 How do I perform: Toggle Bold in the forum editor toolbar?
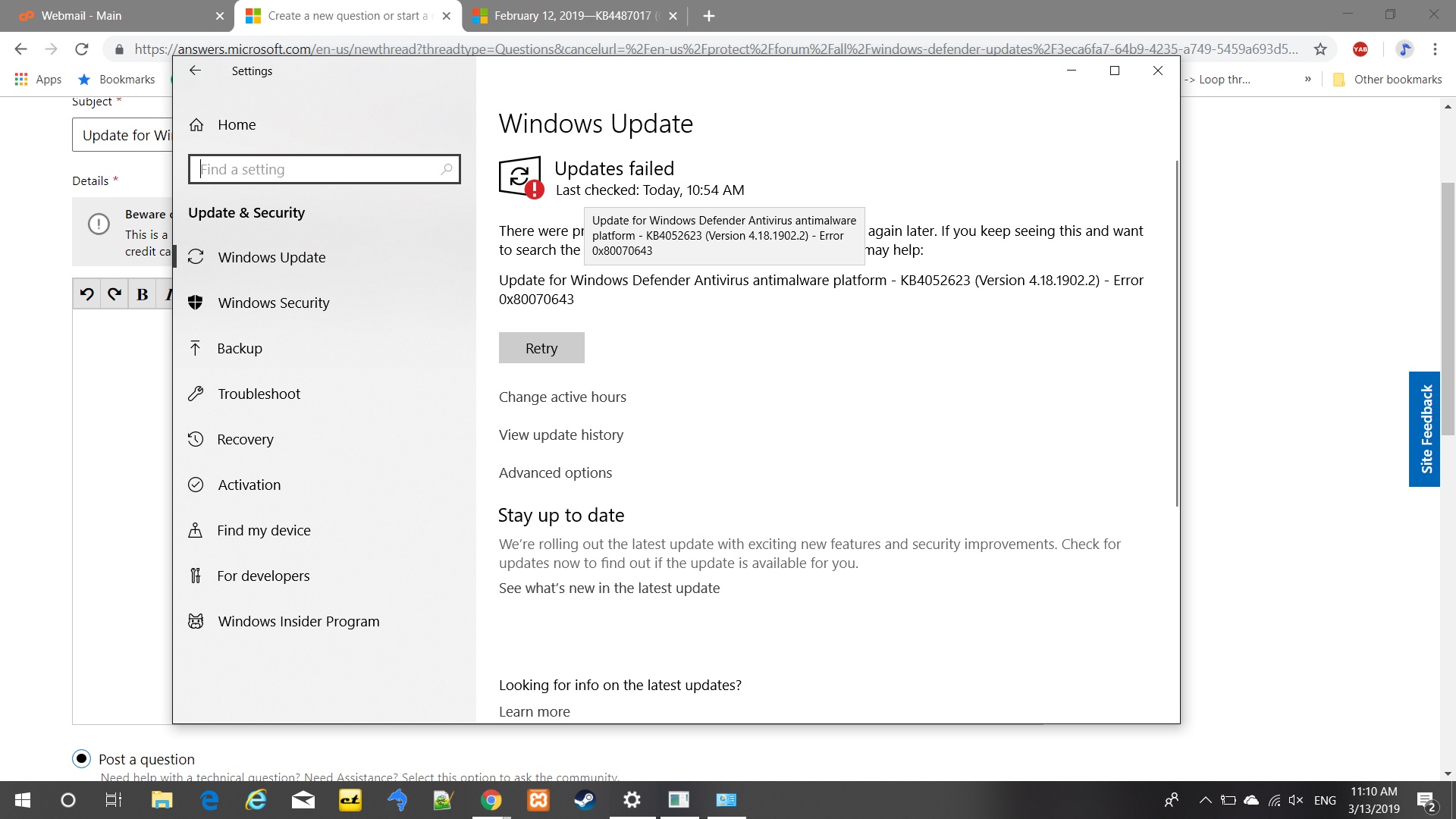142,294
